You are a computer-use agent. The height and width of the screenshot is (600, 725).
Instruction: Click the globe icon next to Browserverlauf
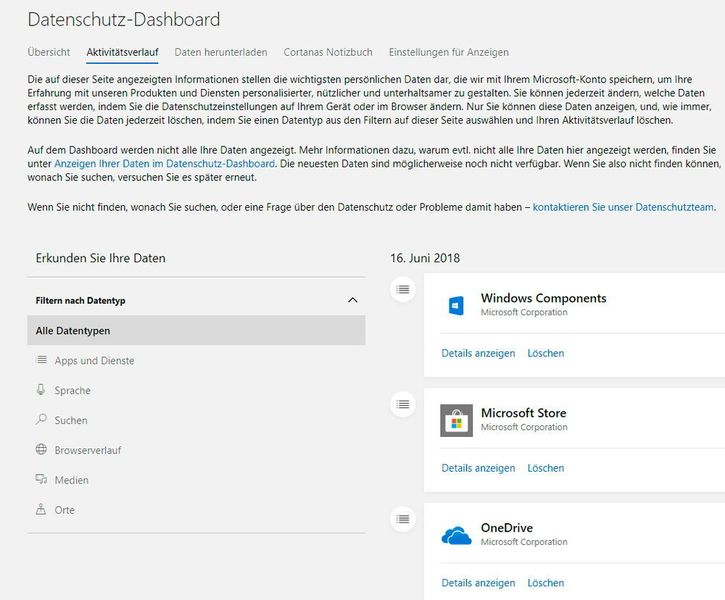click(x=41, y=449)
